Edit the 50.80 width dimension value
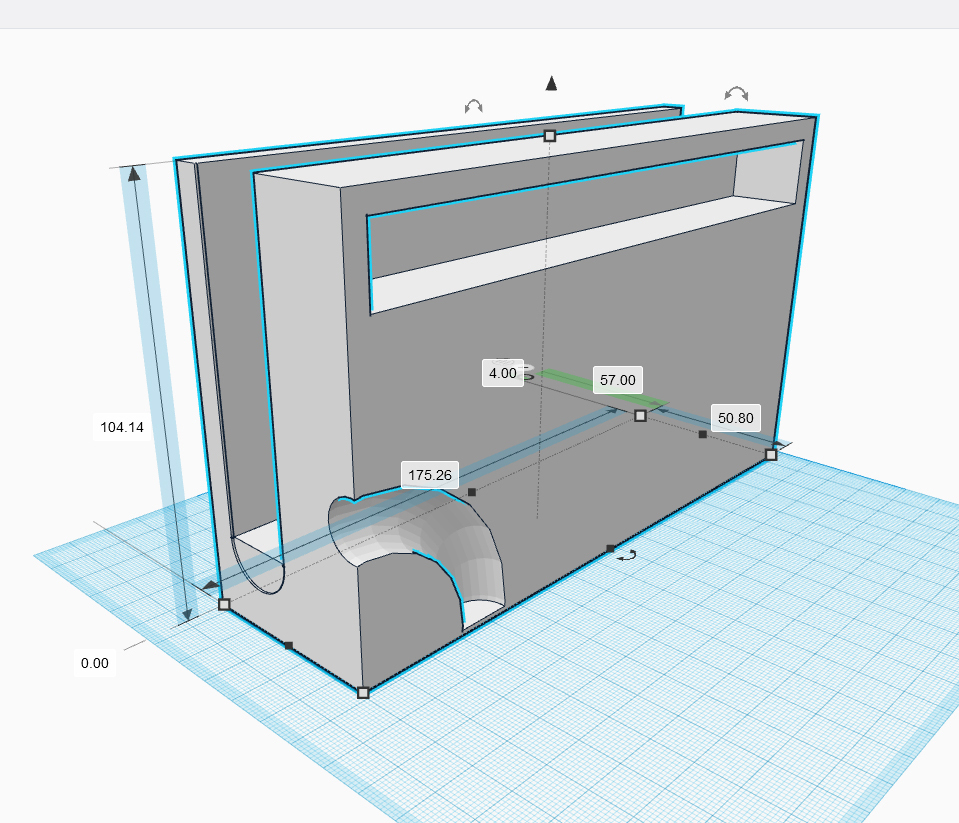The image size is (959, 823). click(x=735, y=418)
